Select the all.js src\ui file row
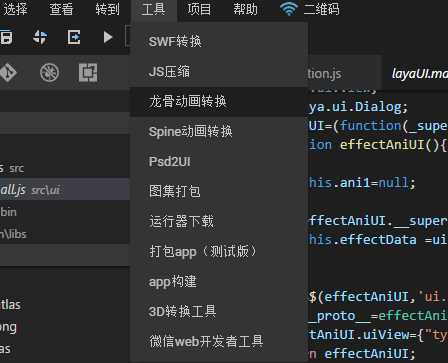Image resolution: width=448 pixels, height=363 pixels. [x=65, y=190]
